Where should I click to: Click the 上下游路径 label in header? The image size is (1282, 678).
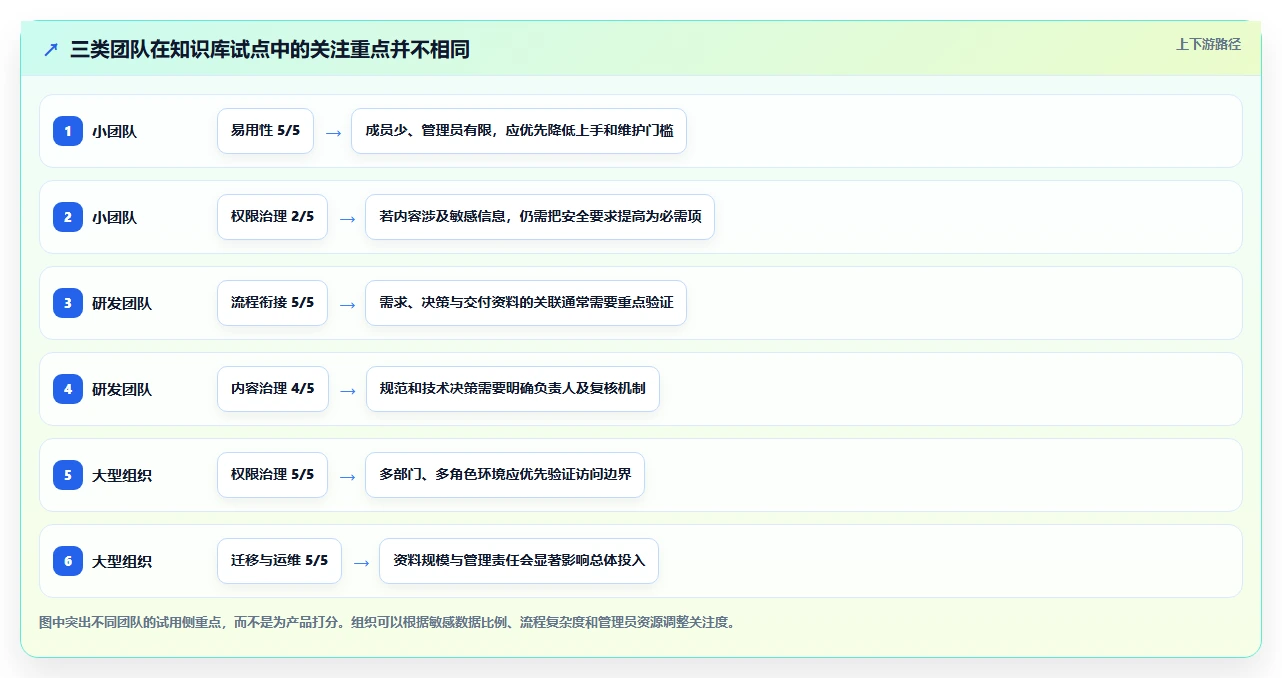[x=1208, y=44]
